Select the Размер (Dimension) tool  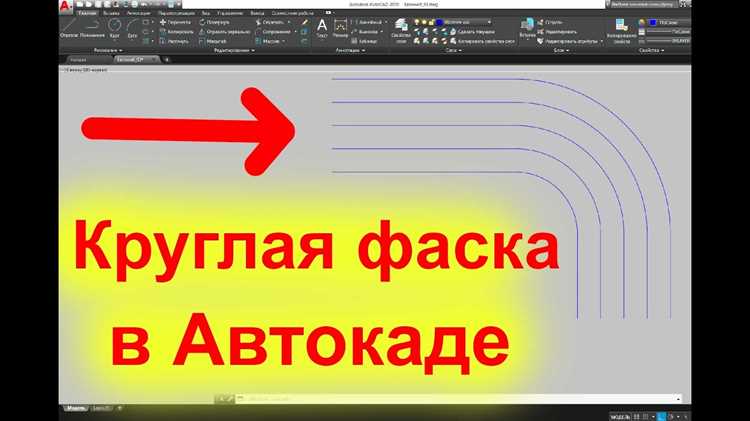(x=341, y=28)
